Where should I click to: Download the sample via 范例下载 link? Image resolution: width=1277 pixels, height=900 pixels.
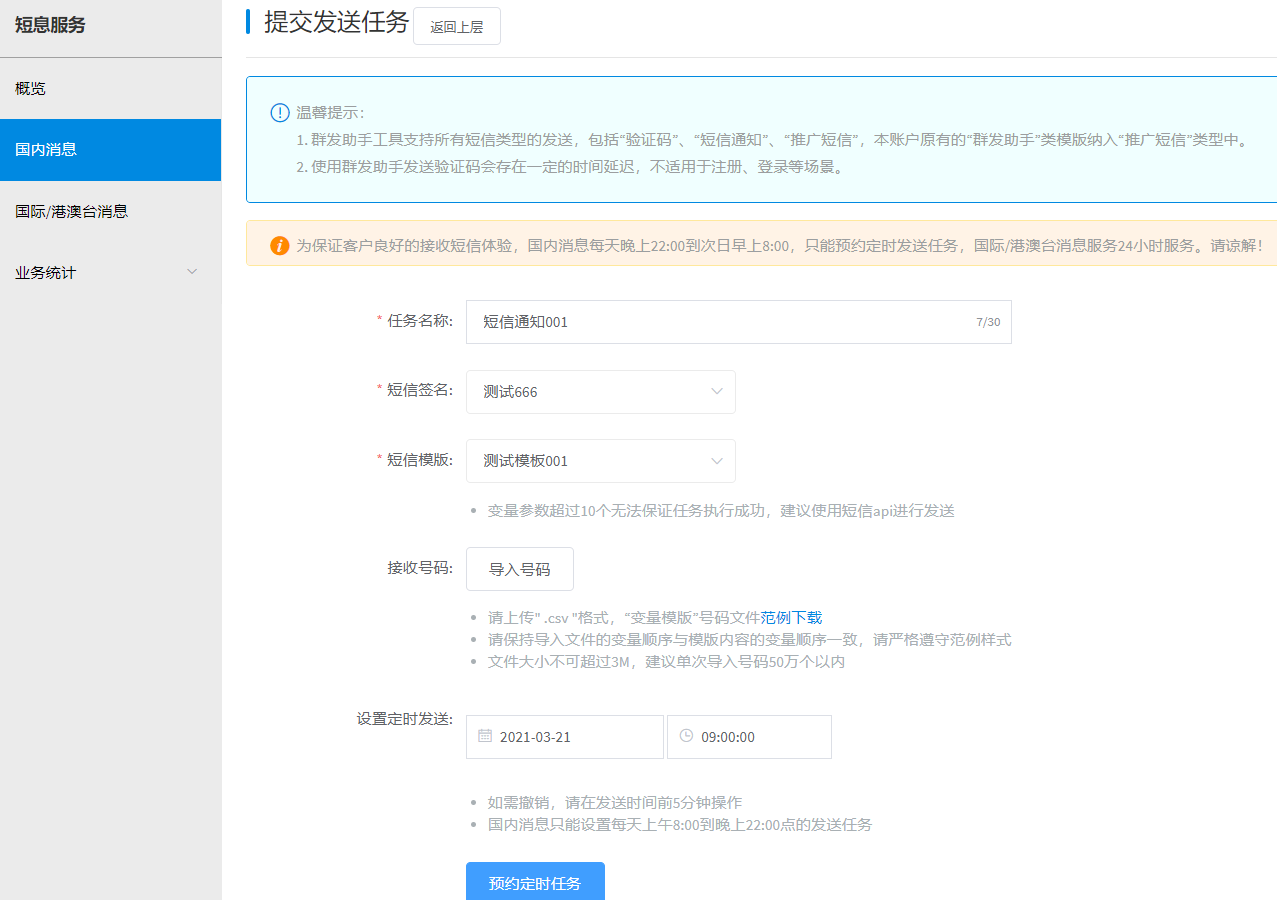click(791, 618)
